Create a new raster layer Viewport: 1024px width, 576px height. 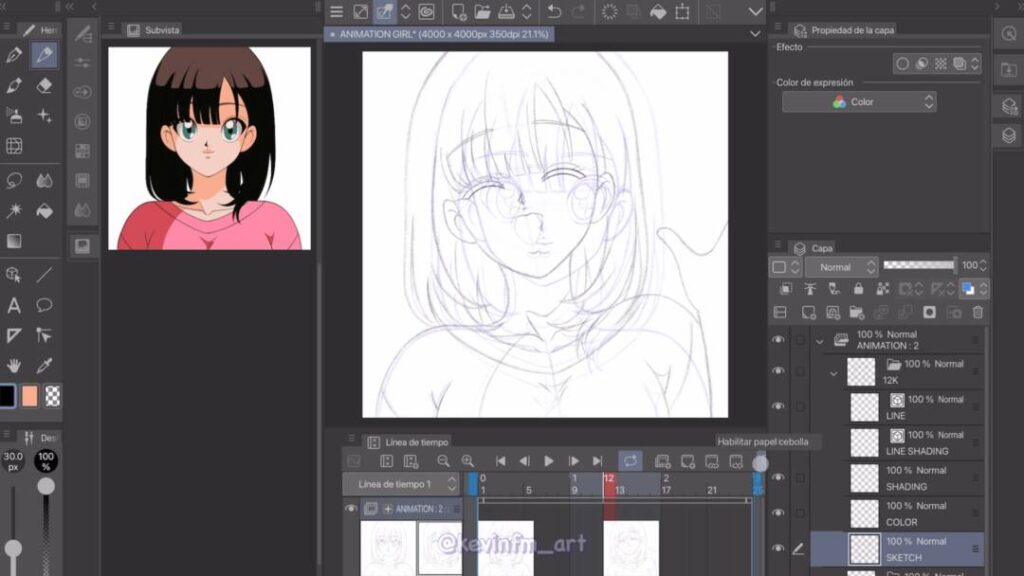[808, 313]
